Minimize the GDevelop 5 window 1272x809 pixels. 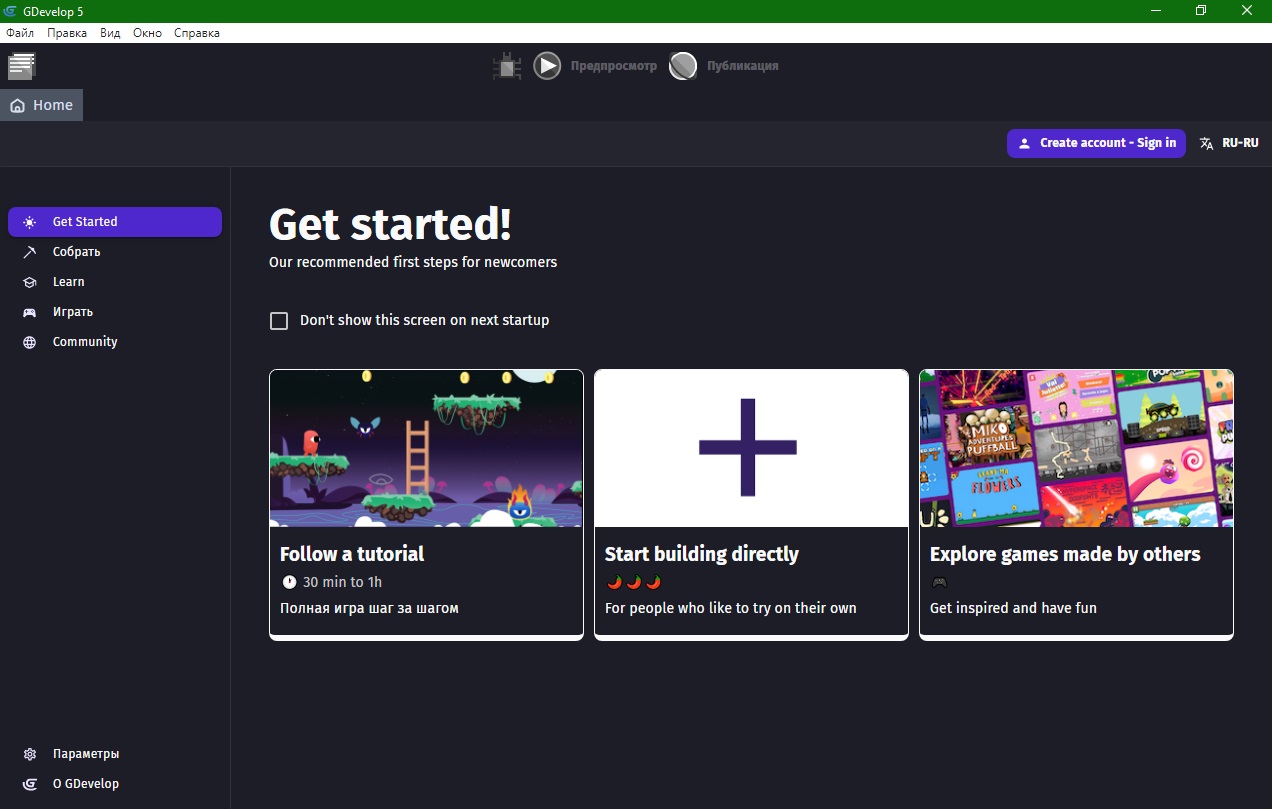click(1155, 11)
